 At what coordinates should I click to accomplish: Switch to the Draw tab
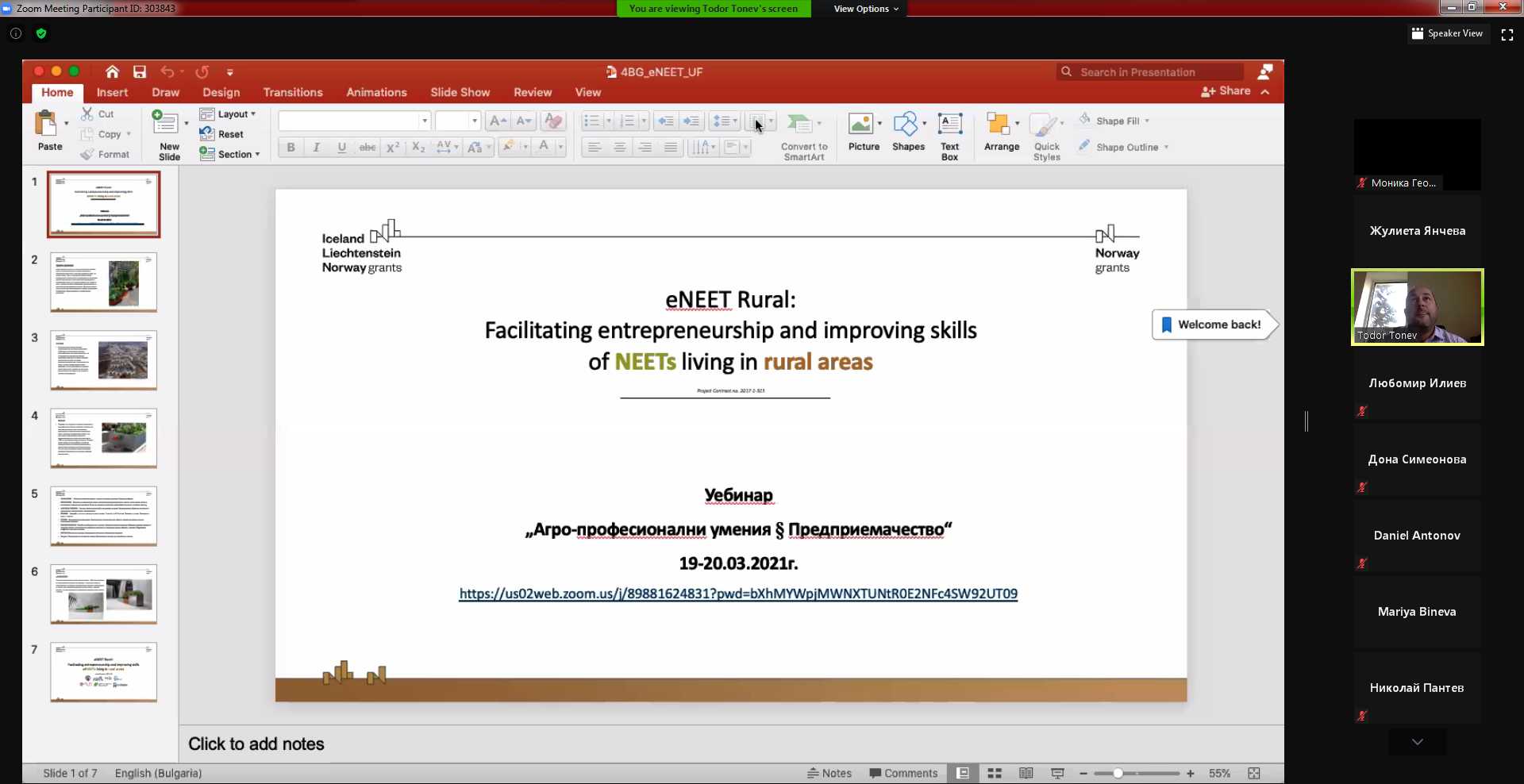point(166,92)
